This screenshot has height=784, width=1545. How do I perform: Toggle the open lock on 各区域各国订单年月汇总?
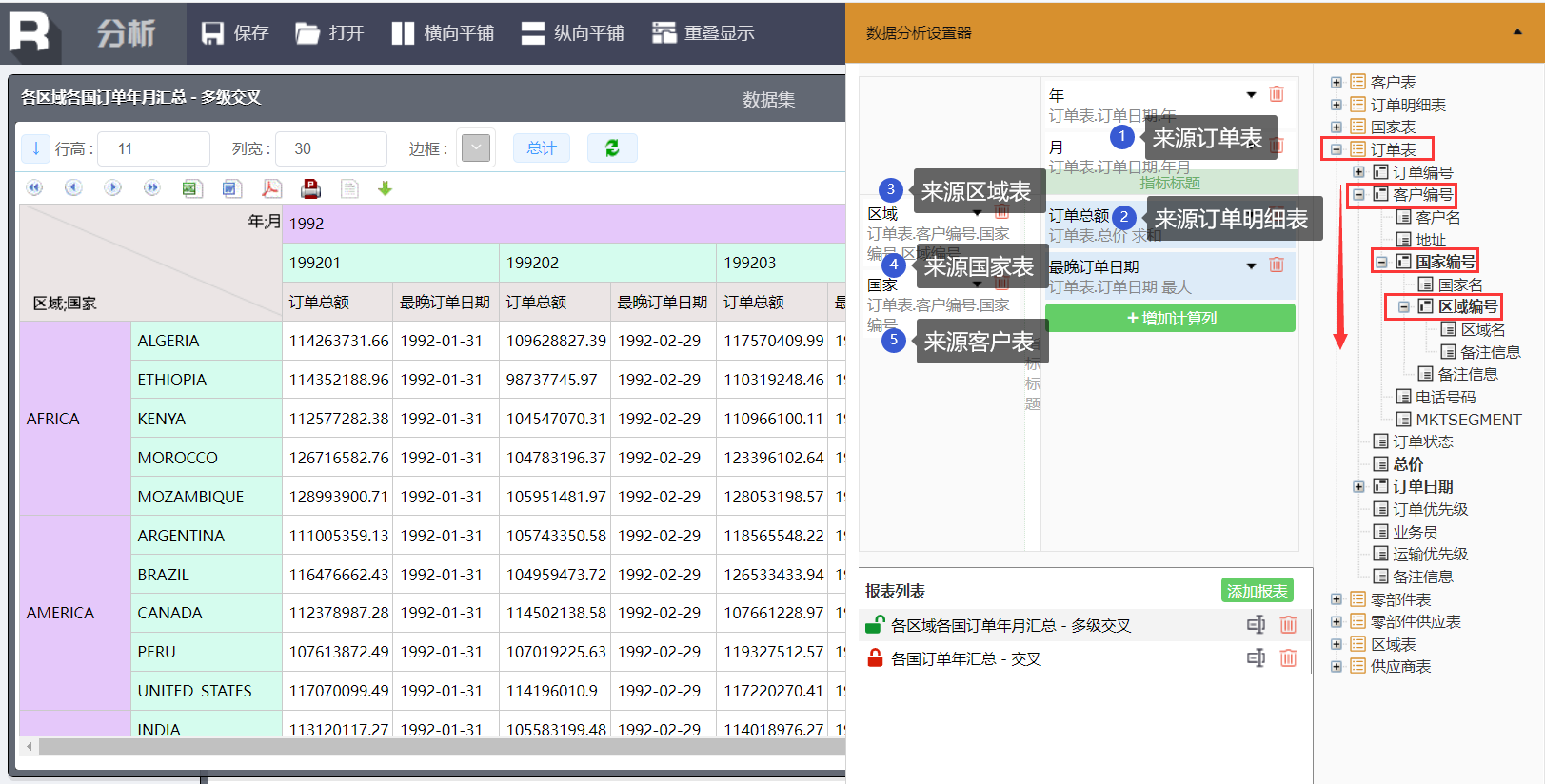(875, 625)
